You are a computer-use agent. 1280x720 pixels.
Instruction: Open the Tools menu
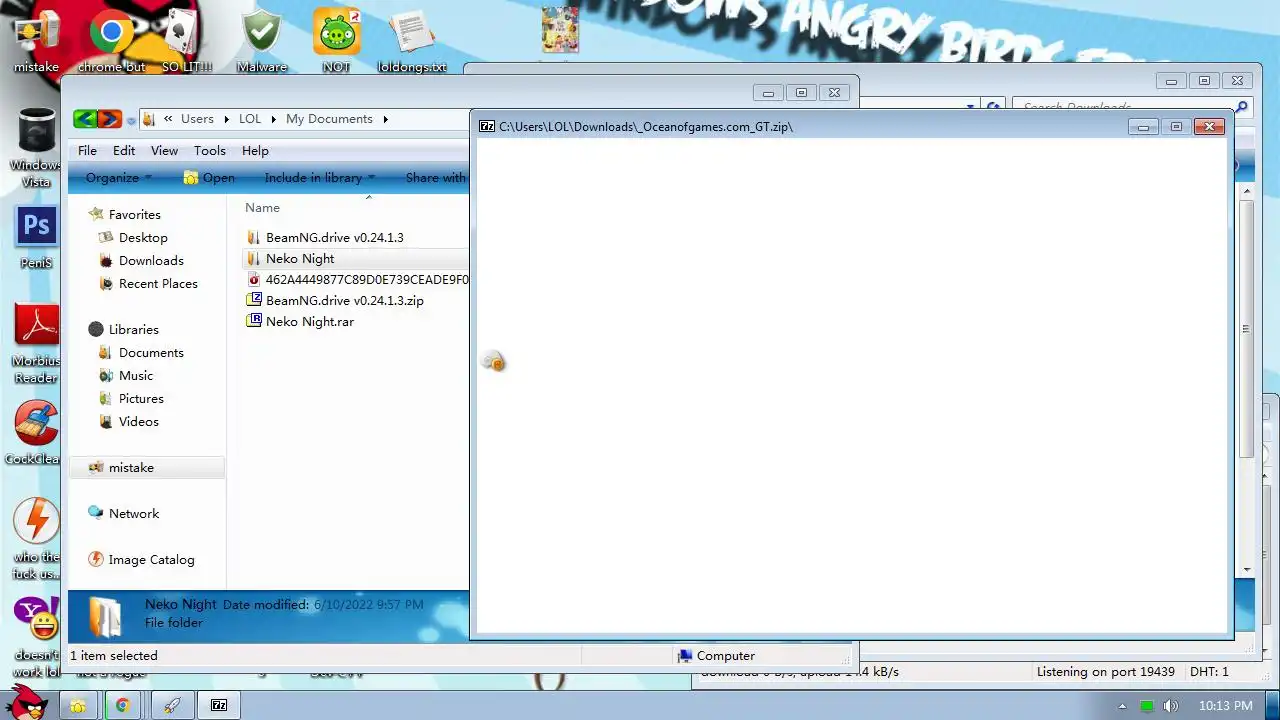click(209, 150)
